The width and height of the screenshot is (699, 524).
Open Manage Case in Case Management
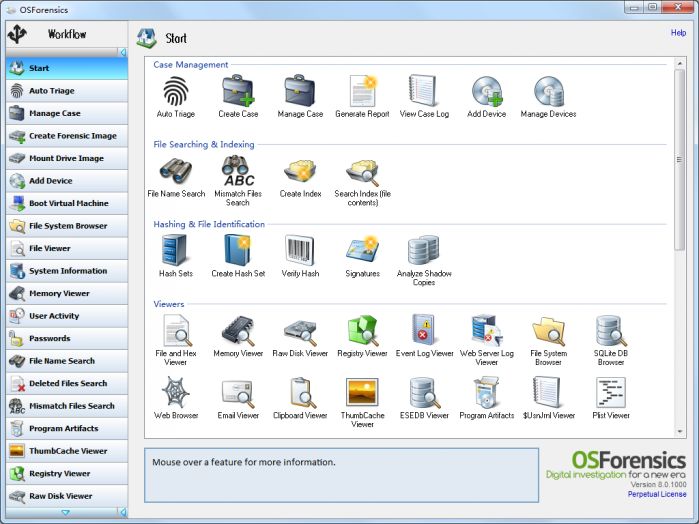pyautogui.click(x=300, y=91)
